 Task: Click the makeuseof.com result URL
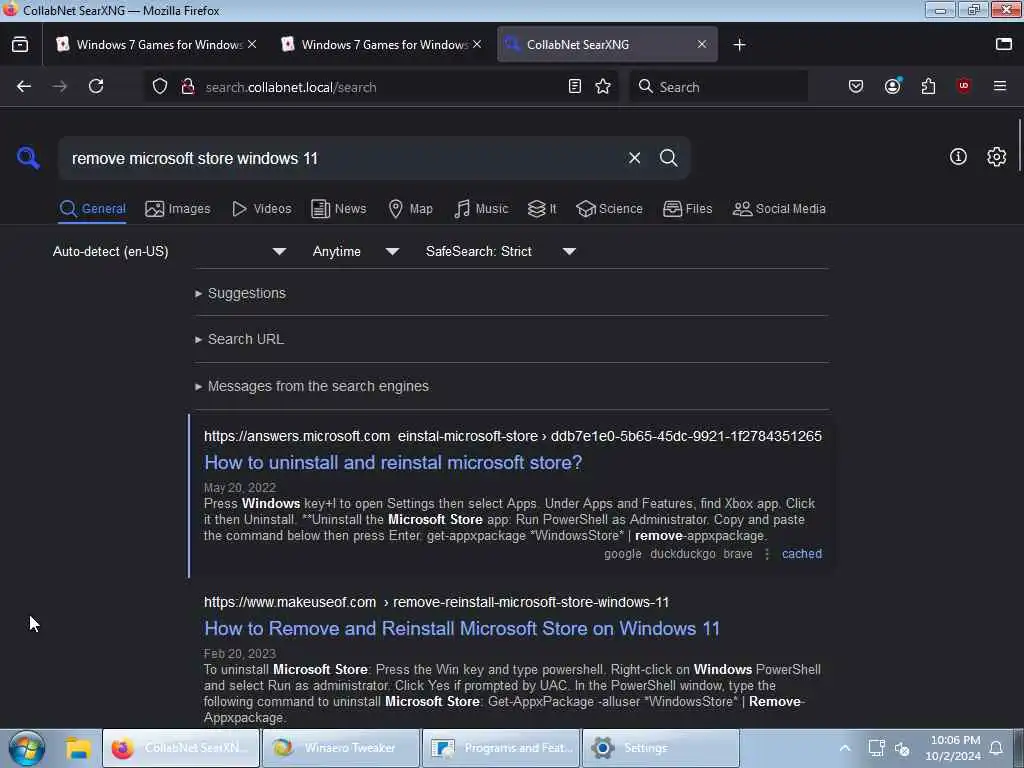coord(436,601)
